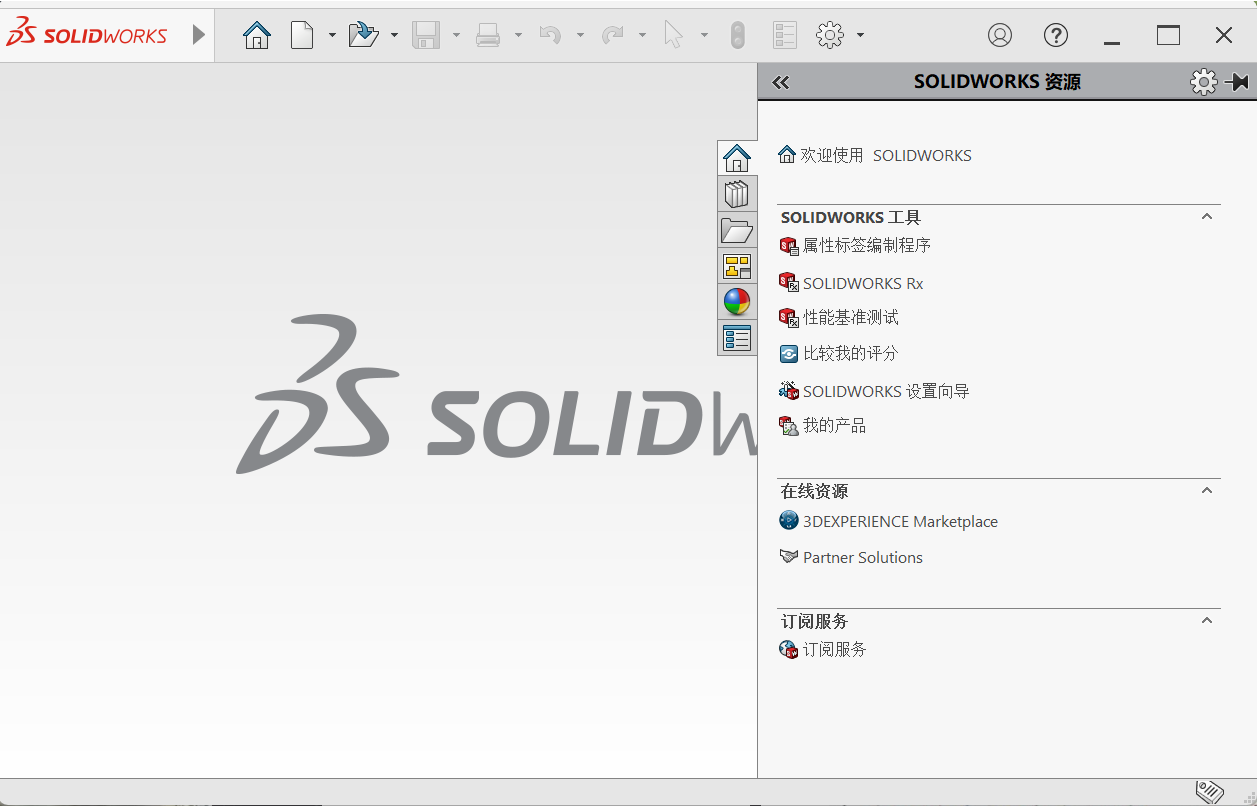This screenshot has width=1257, height=806.
Task: Click the Undo arrow icon
Action: pos(550,36)
